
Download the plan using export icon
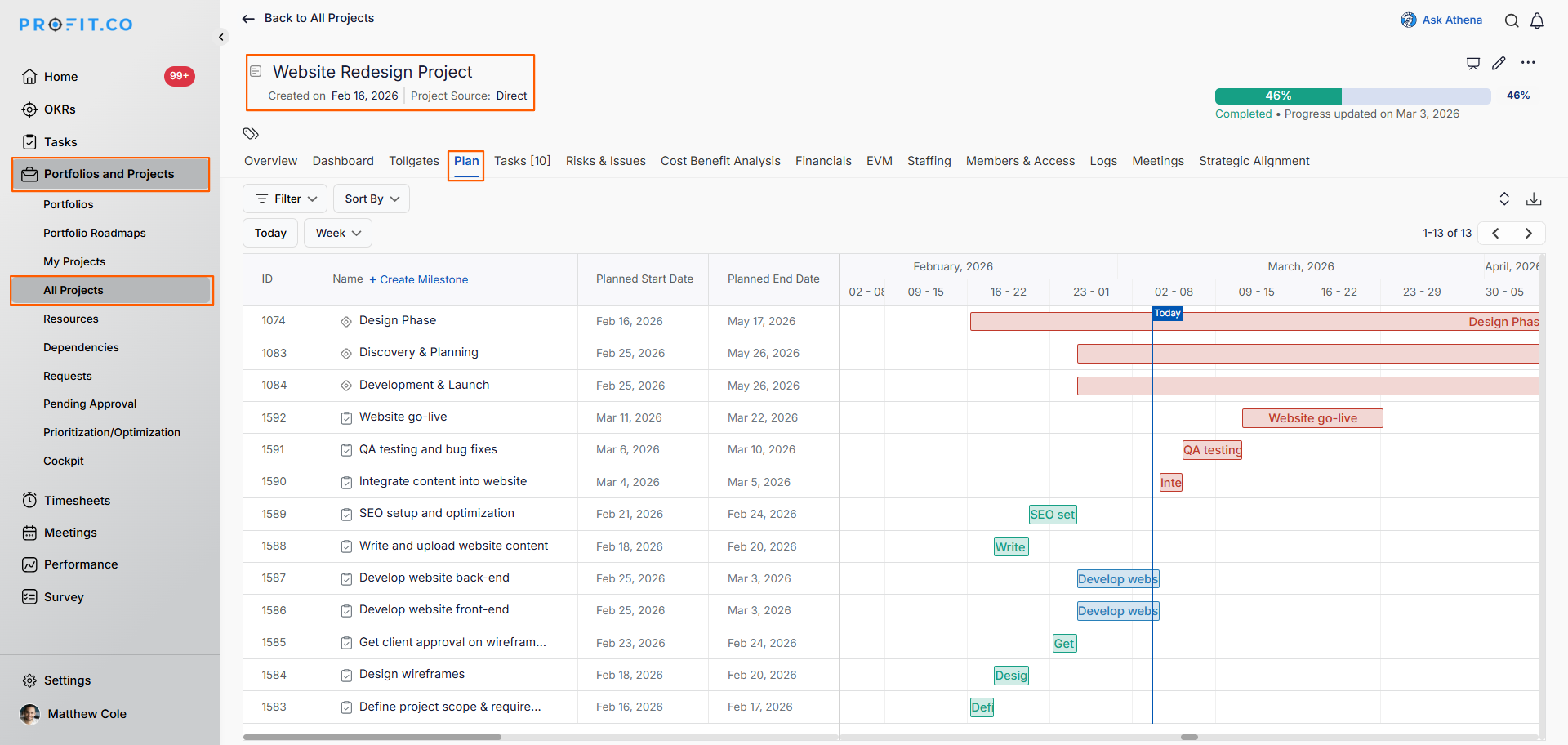(x=1534, y=199)
